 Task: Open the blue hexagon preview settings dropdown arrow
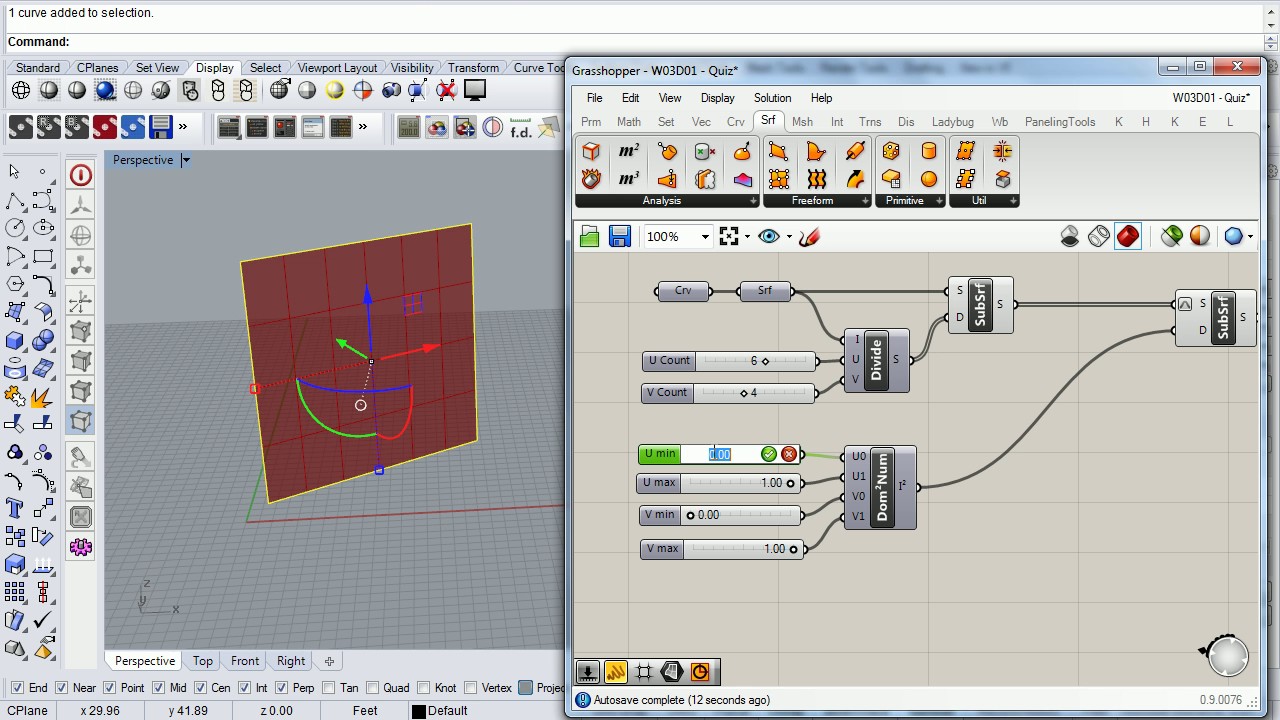(x=1250, y=237)
